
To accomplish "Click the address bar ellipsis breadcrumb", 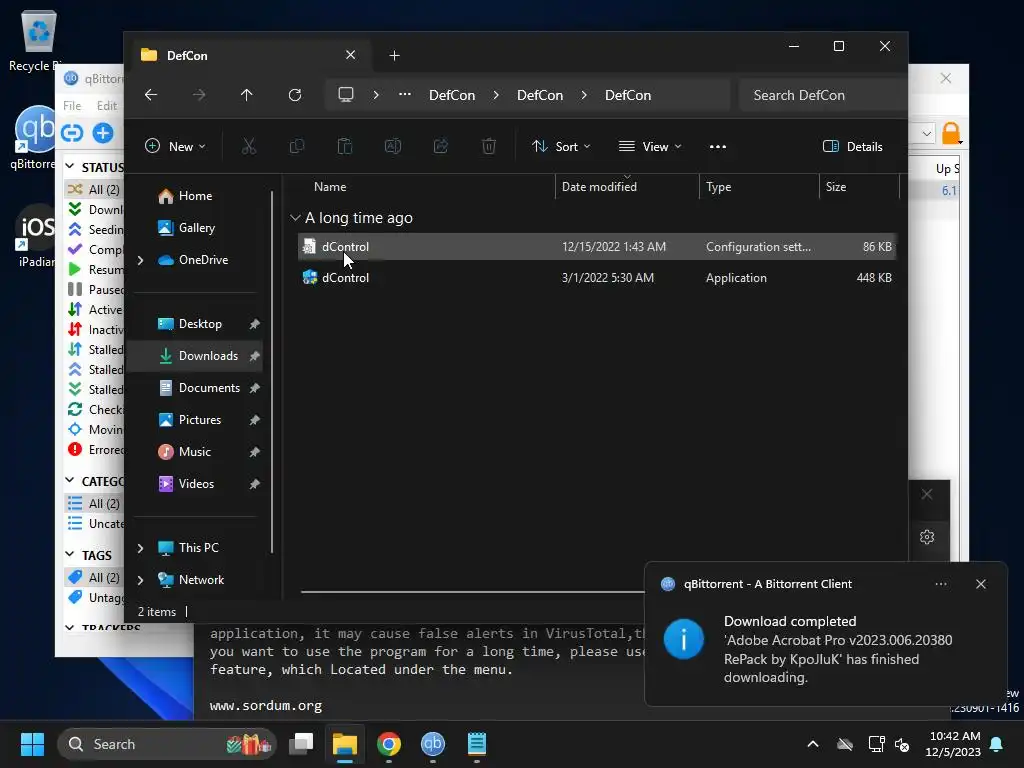I will [x=405, y=95].
